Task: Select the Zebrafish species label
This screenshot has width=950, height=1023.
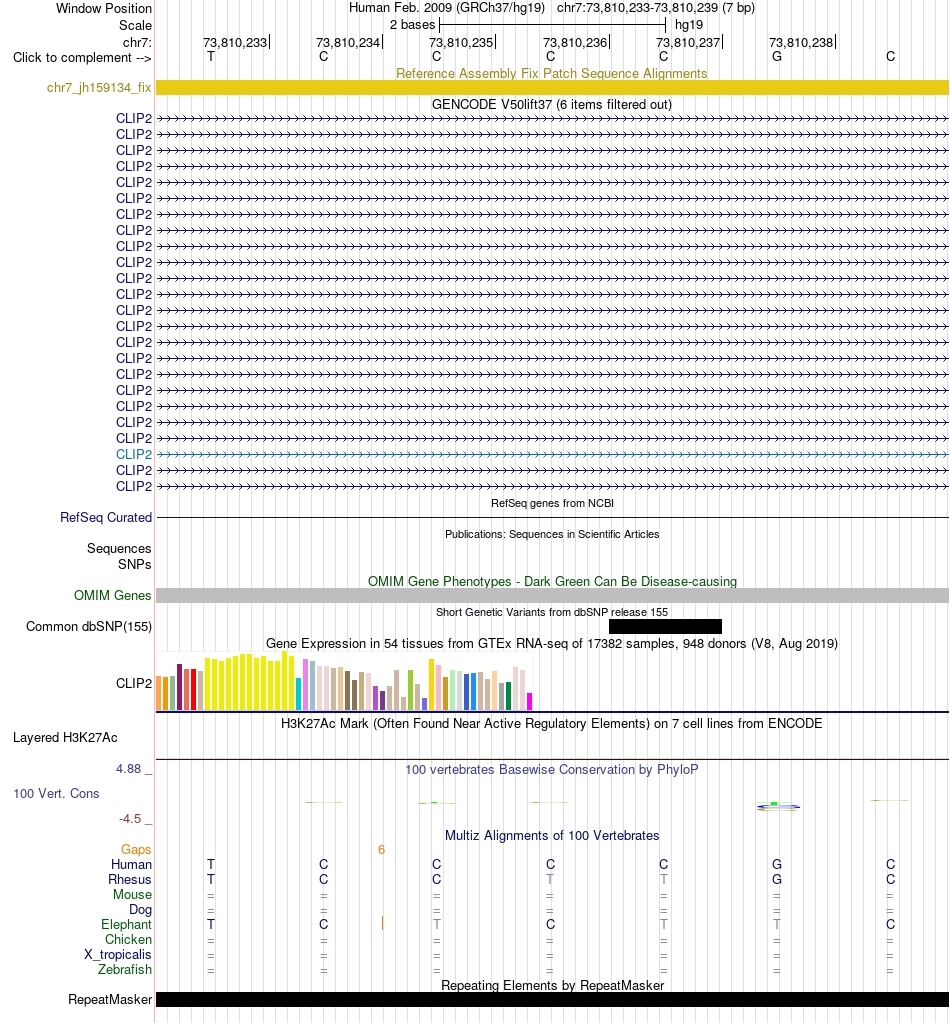Action: click(x=125, y=970)
